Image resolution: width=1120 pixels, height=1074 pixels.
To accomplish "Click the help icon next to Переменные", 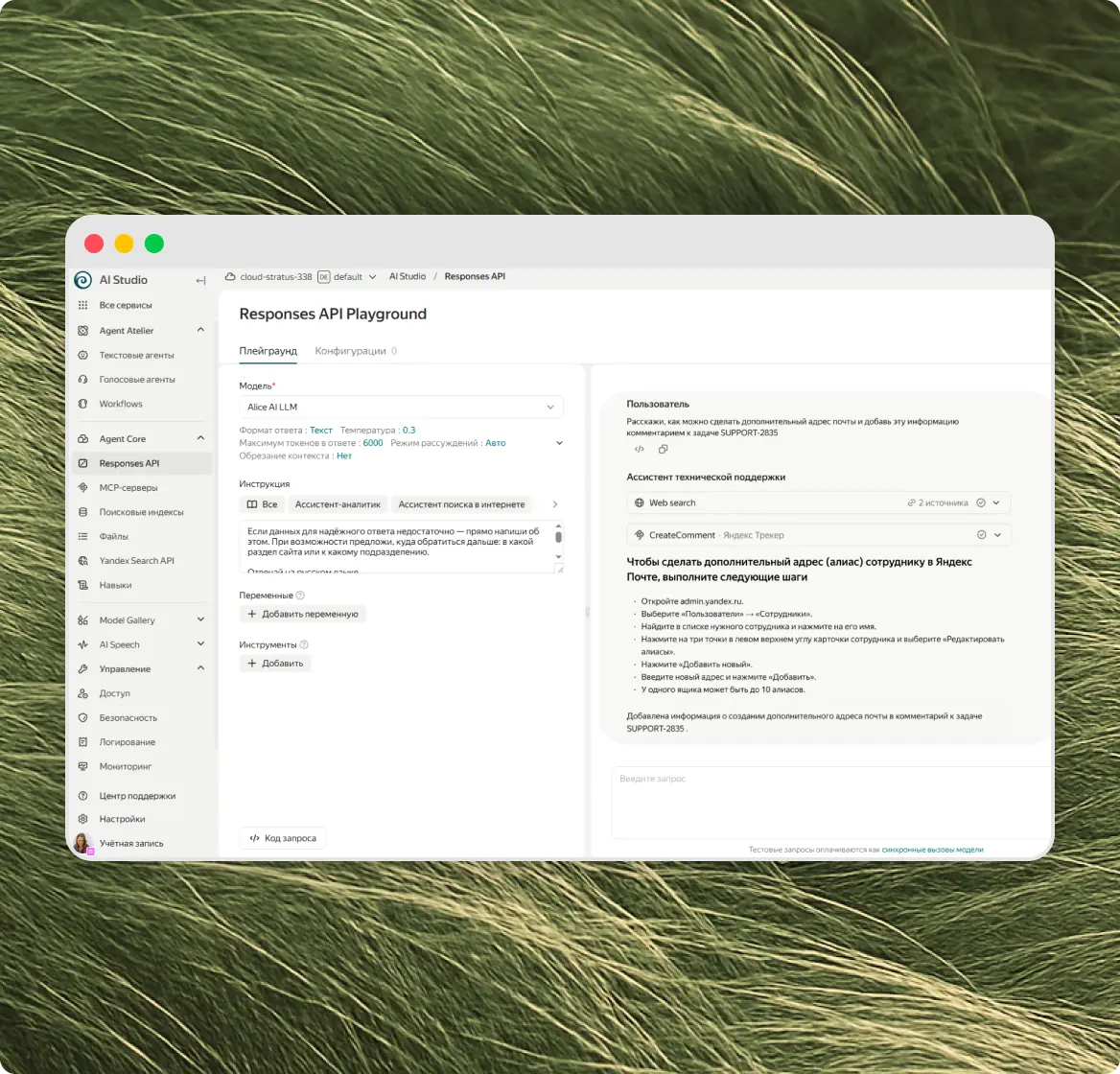I will (x=300, y=595).
